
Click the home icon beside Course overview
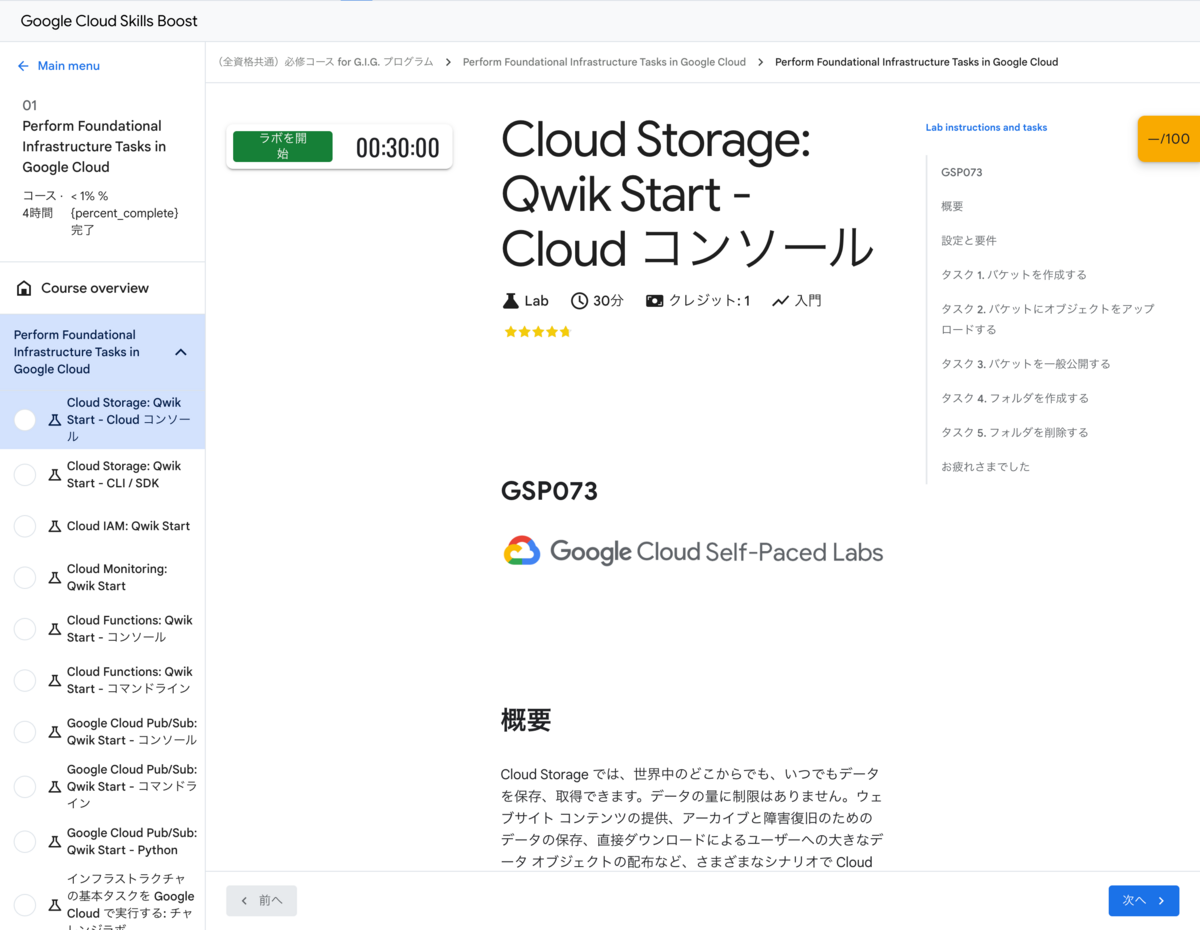22,287
